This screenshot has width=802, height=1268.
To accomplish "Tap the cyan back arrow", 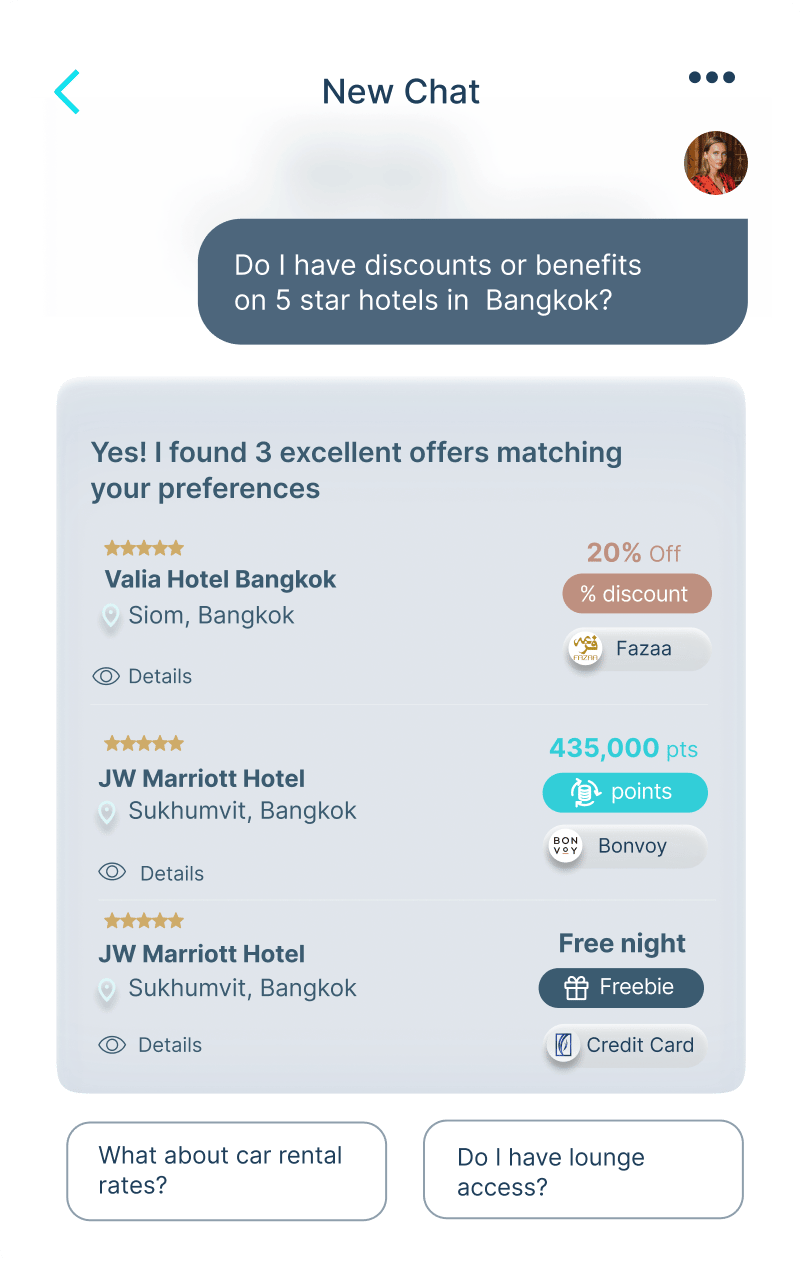I will pos(67,92).
